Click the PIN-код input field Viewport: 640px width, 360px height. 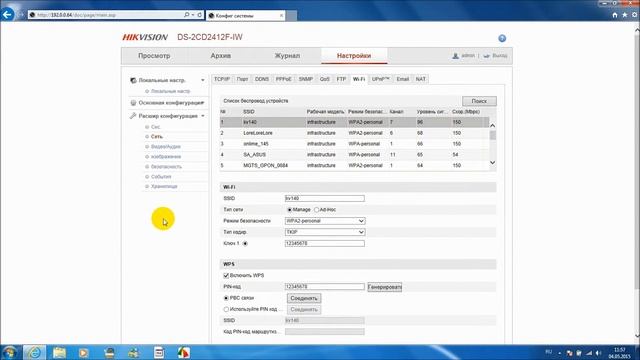(x=325, y=287)
